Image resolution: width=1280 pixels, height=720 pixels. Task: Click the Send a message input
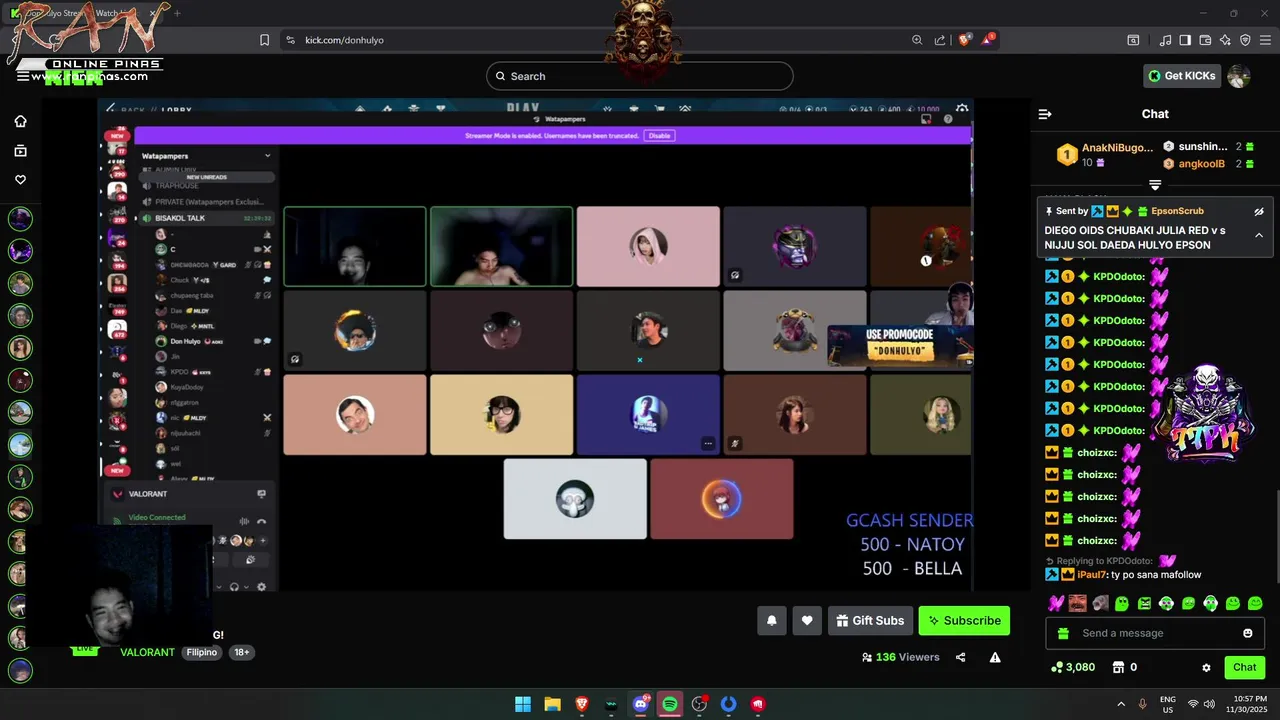click(x=1155, y=633)
